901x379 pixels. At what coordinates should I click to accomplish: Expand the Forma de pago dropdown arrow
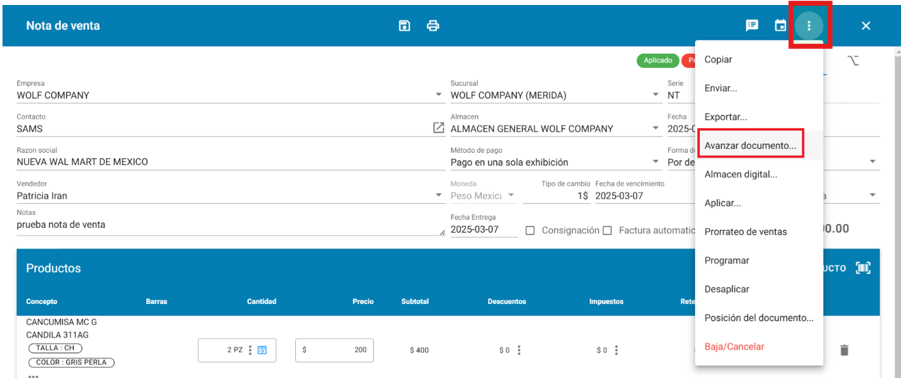point(873,162)
